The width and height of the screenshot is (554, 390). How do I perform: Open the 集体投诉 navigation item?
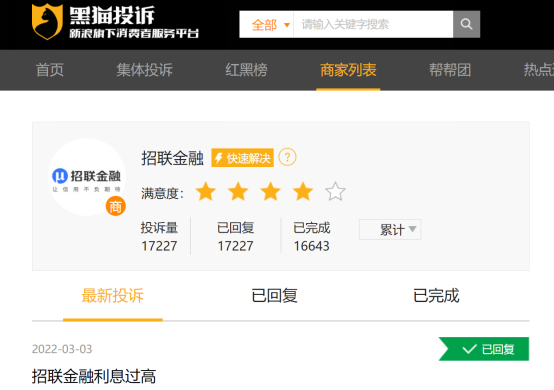[145, 70]
